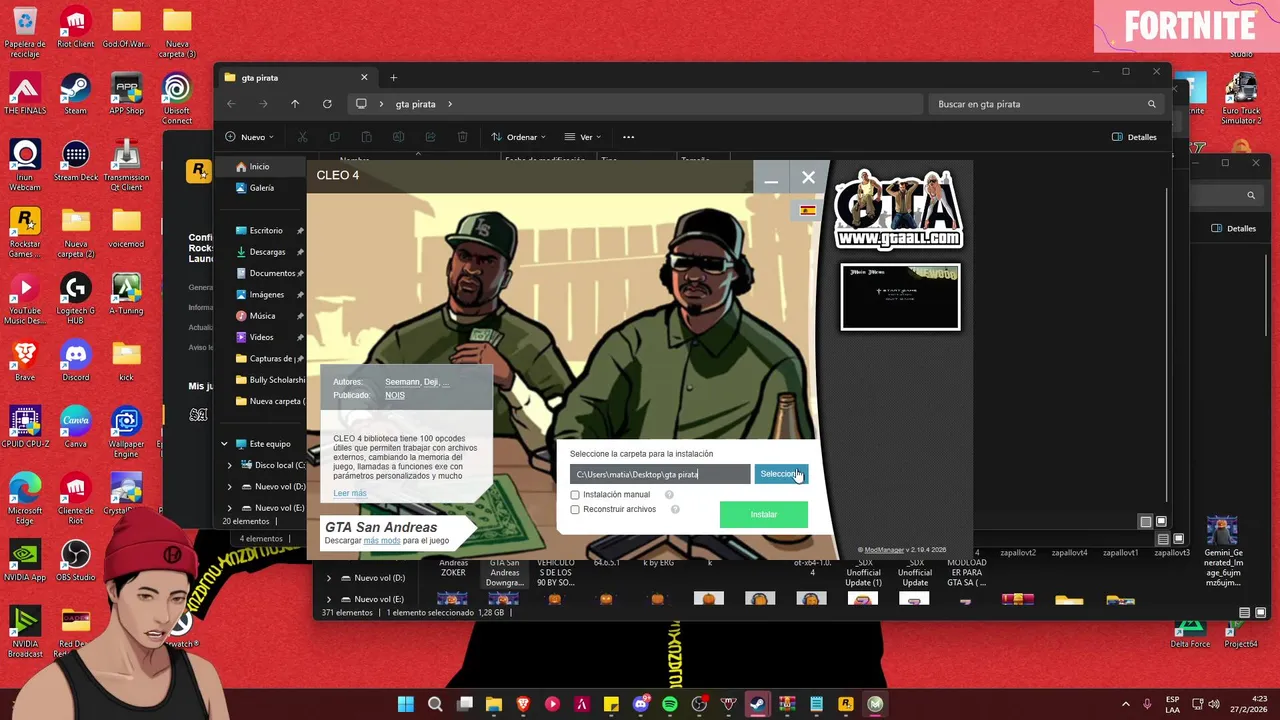Switch to large icons view in gta pirata status bar
Image resolution: width=1280 pixels, height=720 pixels.
pyautogui.click(x=1161, y=521)
